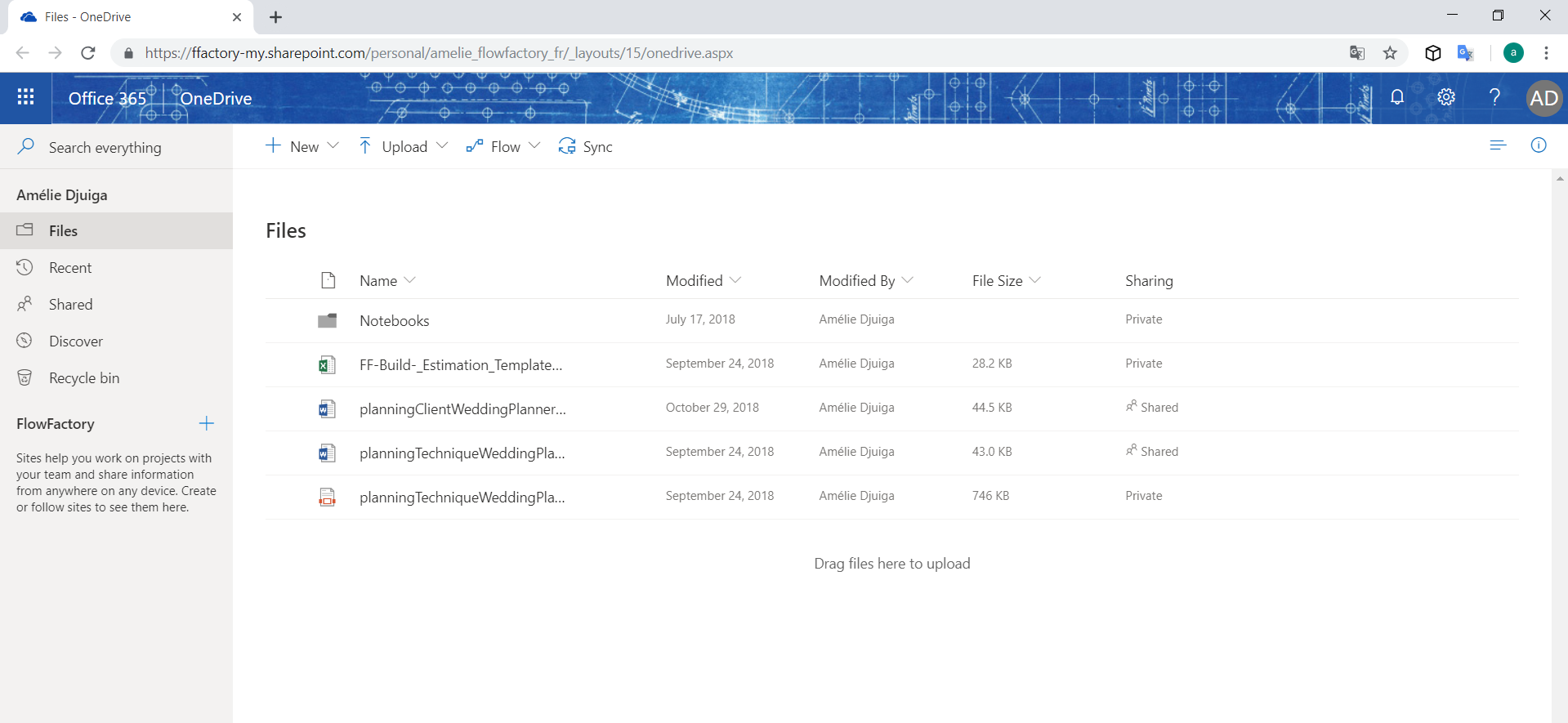Click the help question mark icon
The image size is (1568, 723).
pyautogui.click(x=1494, y=97)
